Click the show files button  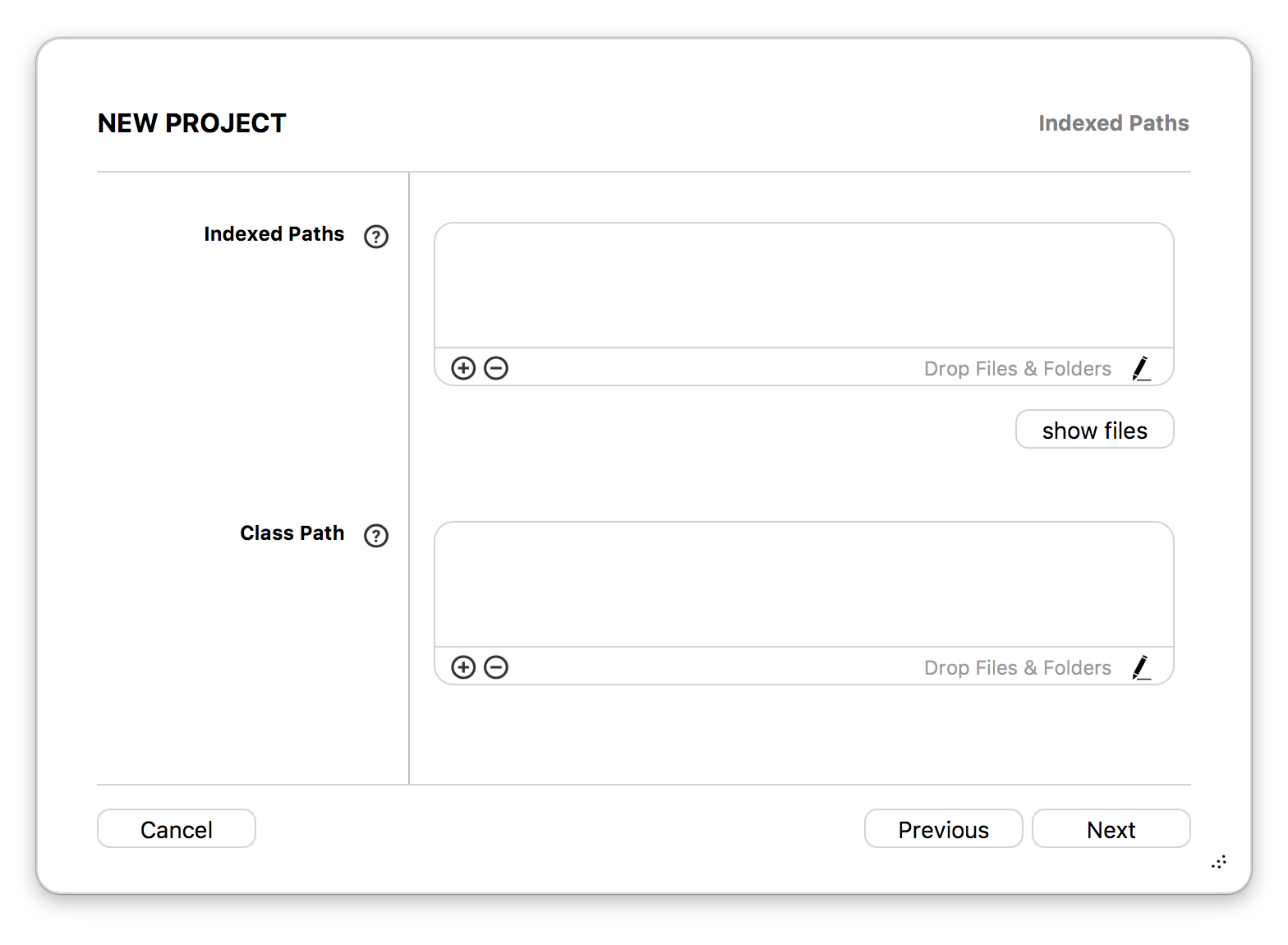(x=1095, y=430)
